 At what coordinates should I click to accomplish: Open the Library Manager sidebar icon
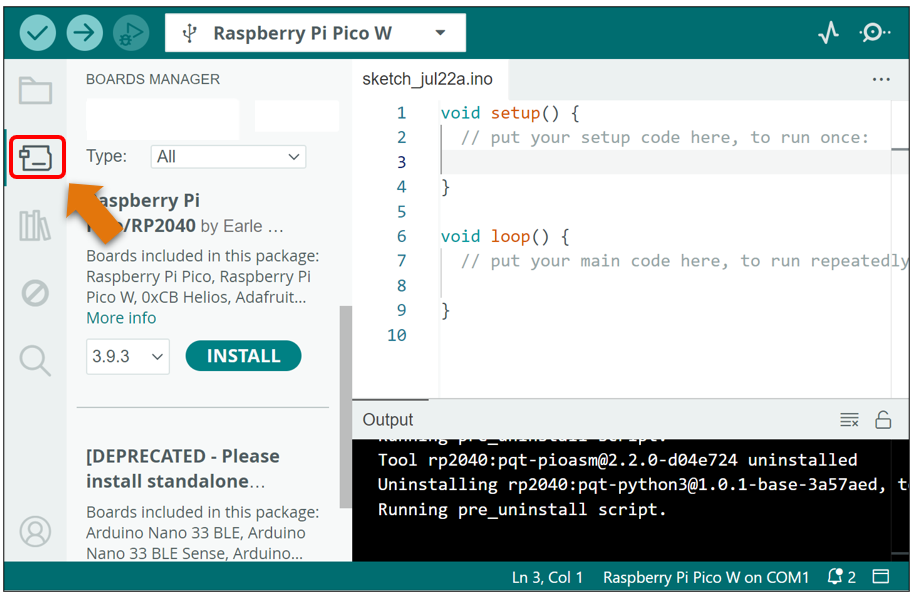[x=36, y=226]
